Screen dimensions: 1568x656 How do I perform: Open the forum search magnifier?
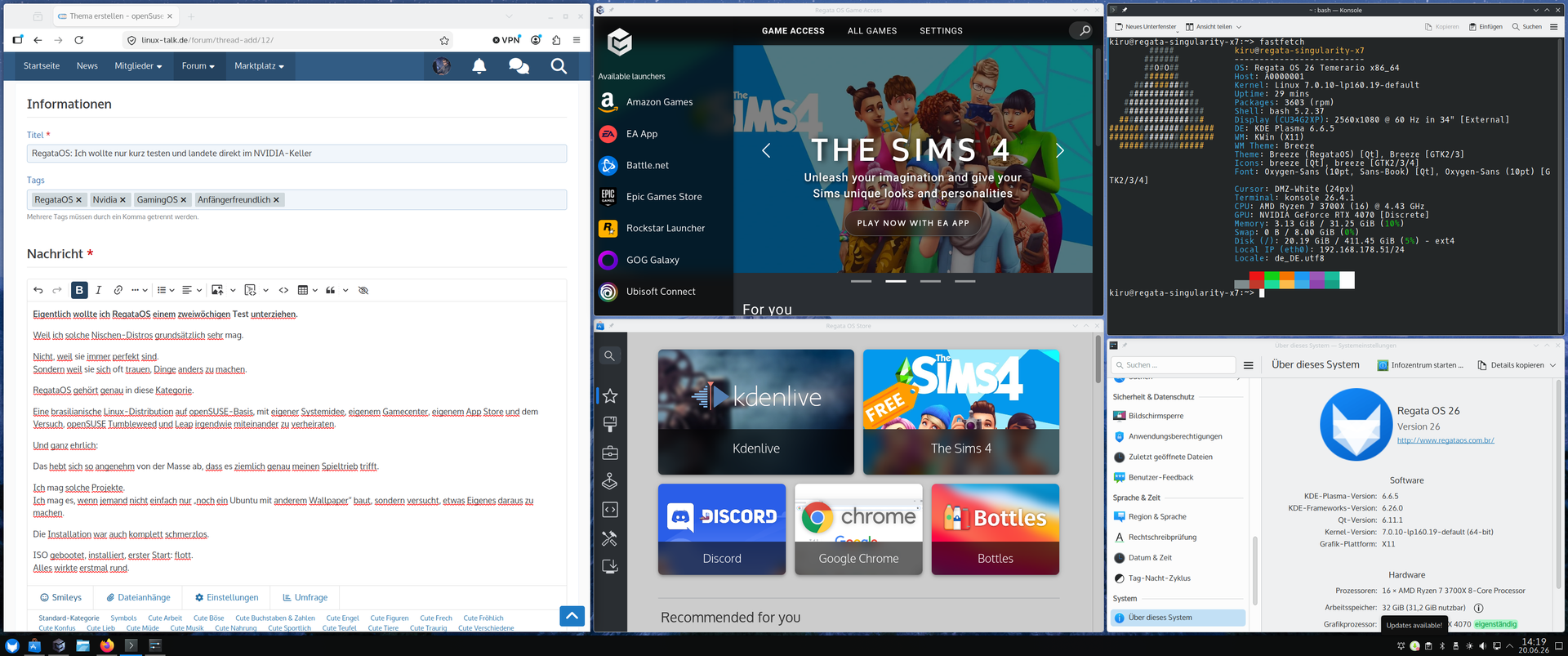[559, 66]
